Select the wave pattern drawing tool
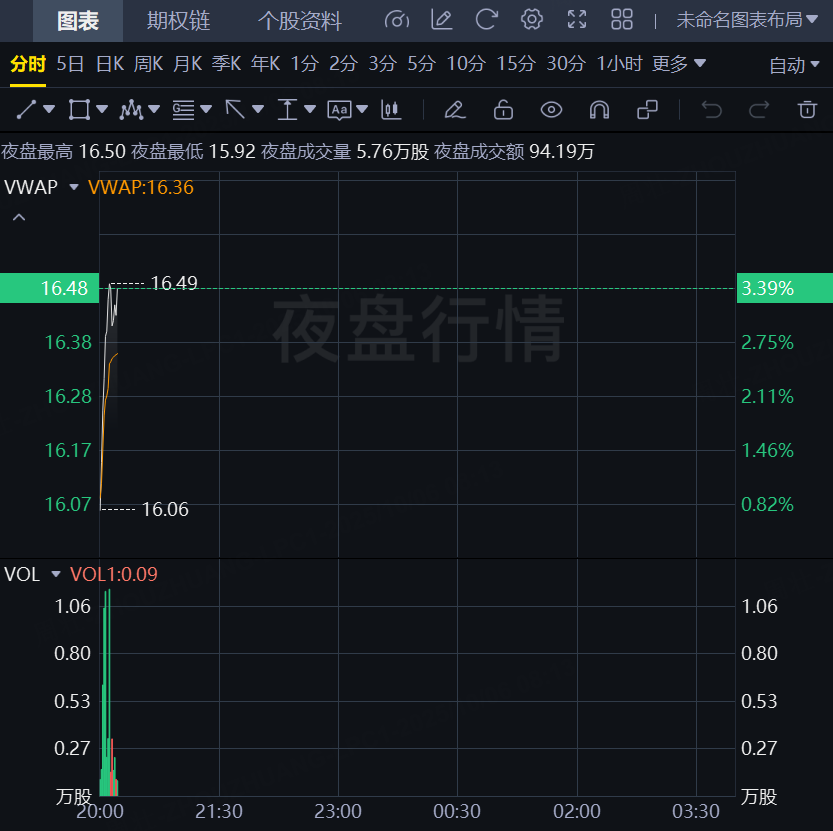The height and width of the screenshot is (831, 833). pos(131,109)
